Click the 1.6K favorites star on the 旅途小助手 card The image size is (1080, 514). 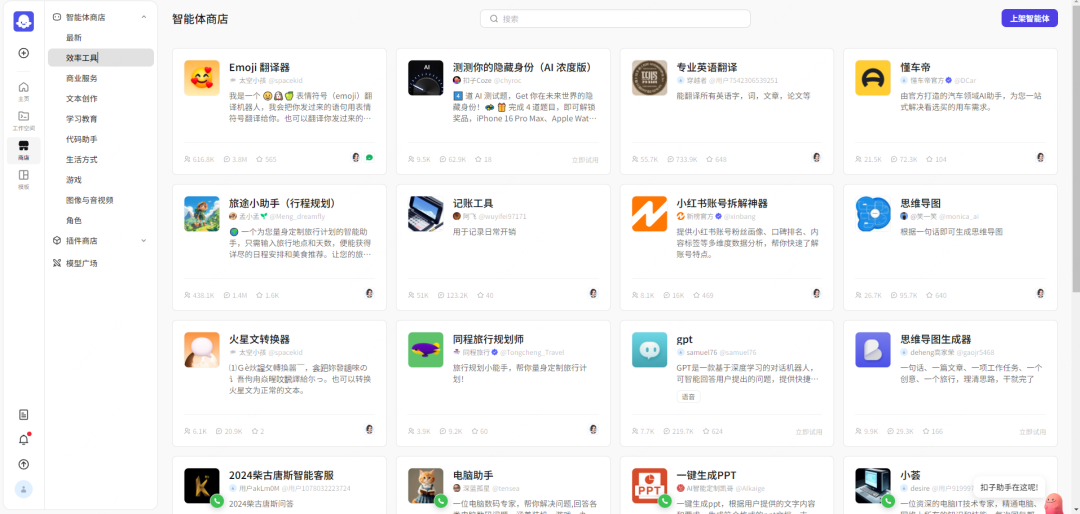267,295
